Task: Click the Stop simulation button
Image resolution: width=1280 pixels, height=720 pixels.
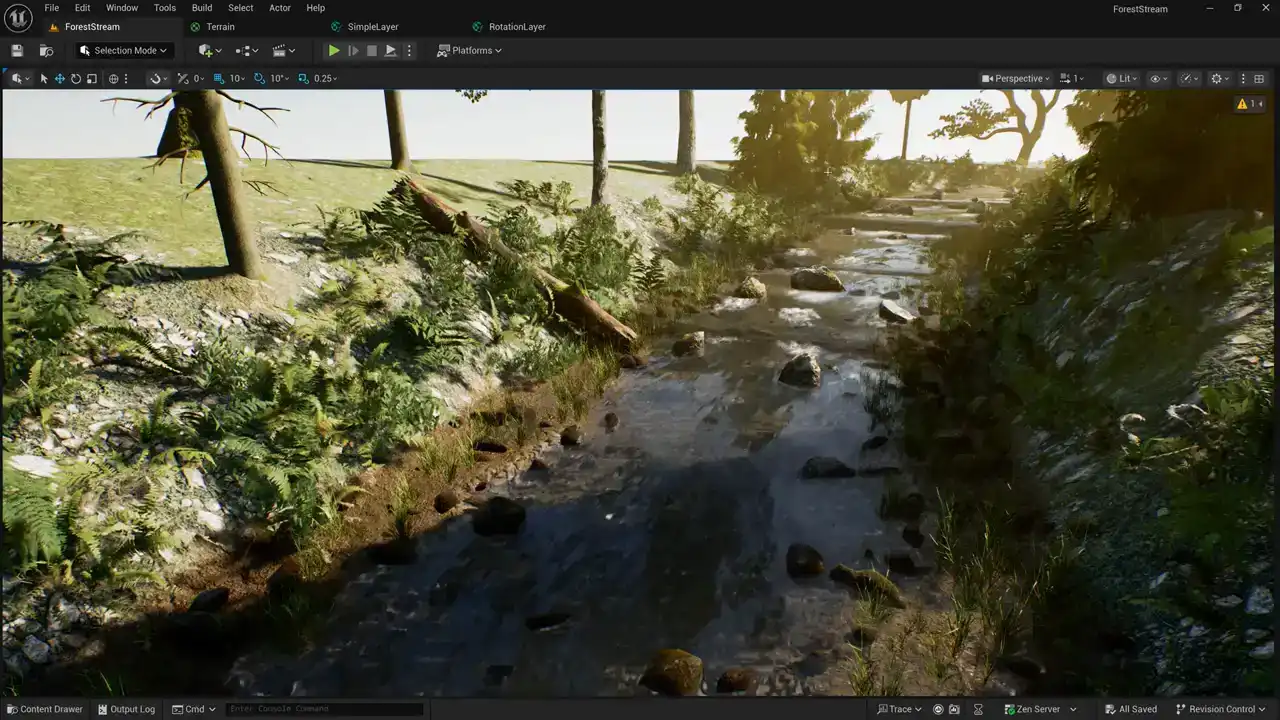Action: [x=372, y=50]
